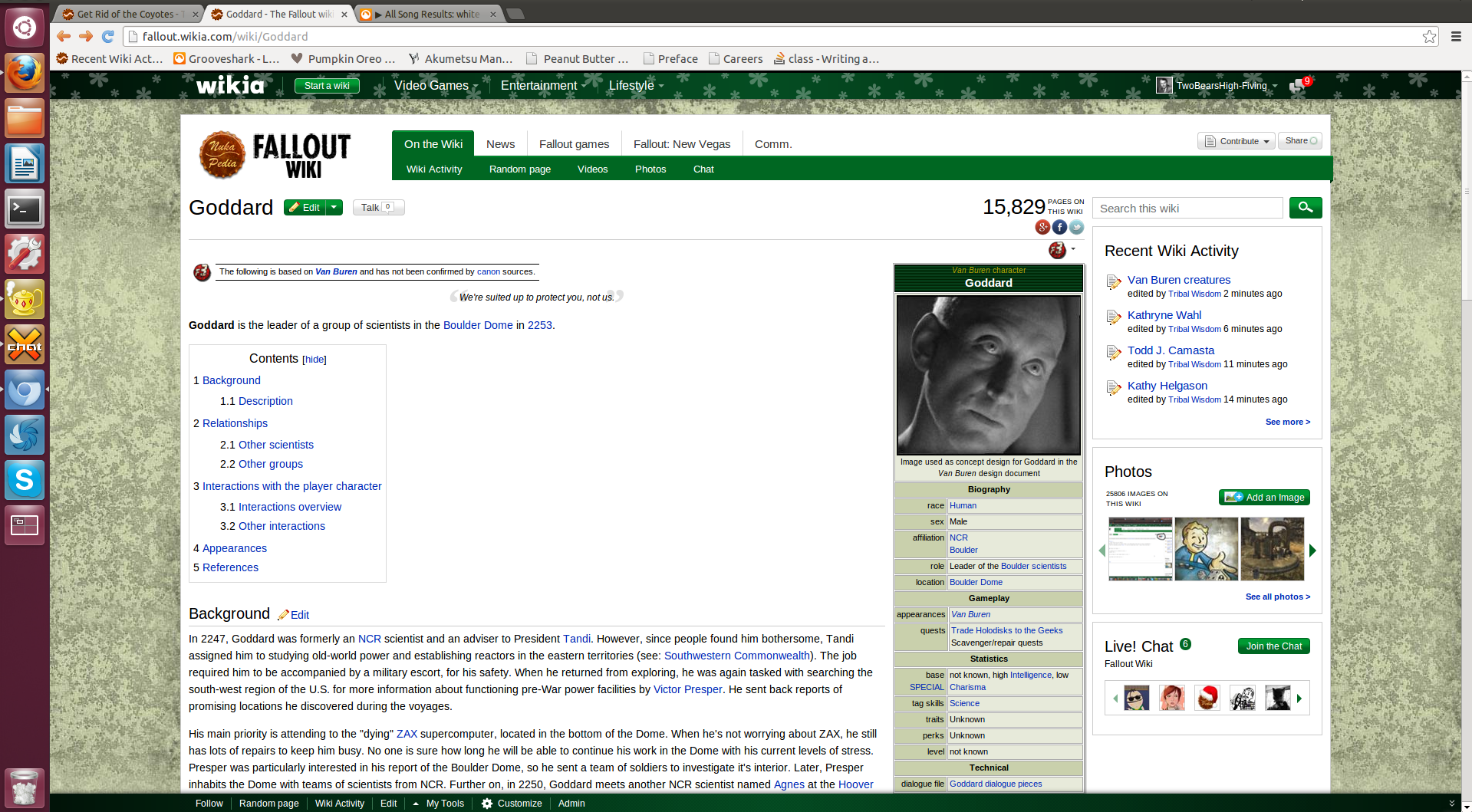1472x812 pixels.
Task: Click Add an Image button
Action: tap(1264, 497)
